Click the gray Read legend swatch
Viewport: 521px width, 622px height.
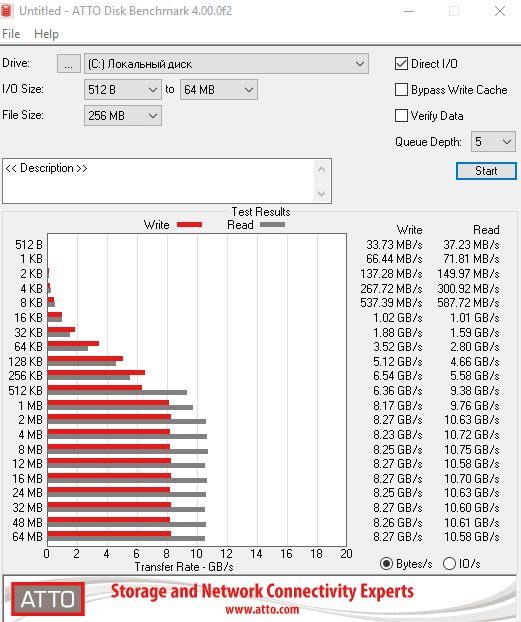point(272,225)
